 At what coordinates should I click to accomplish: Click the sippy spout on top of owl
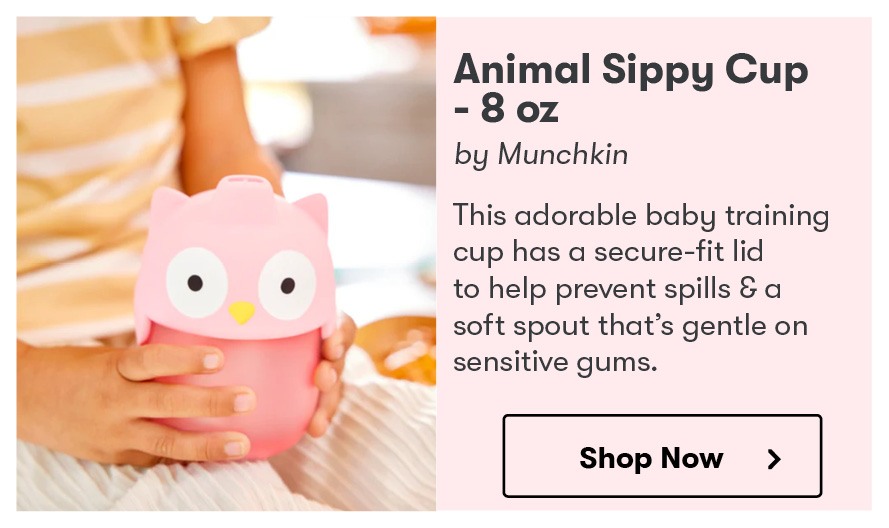[245, 187]
